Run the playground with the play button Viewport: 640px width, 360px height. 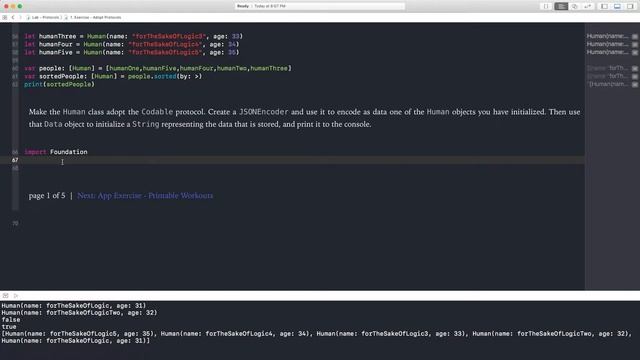pyautogui.click(x=16, y=296)
